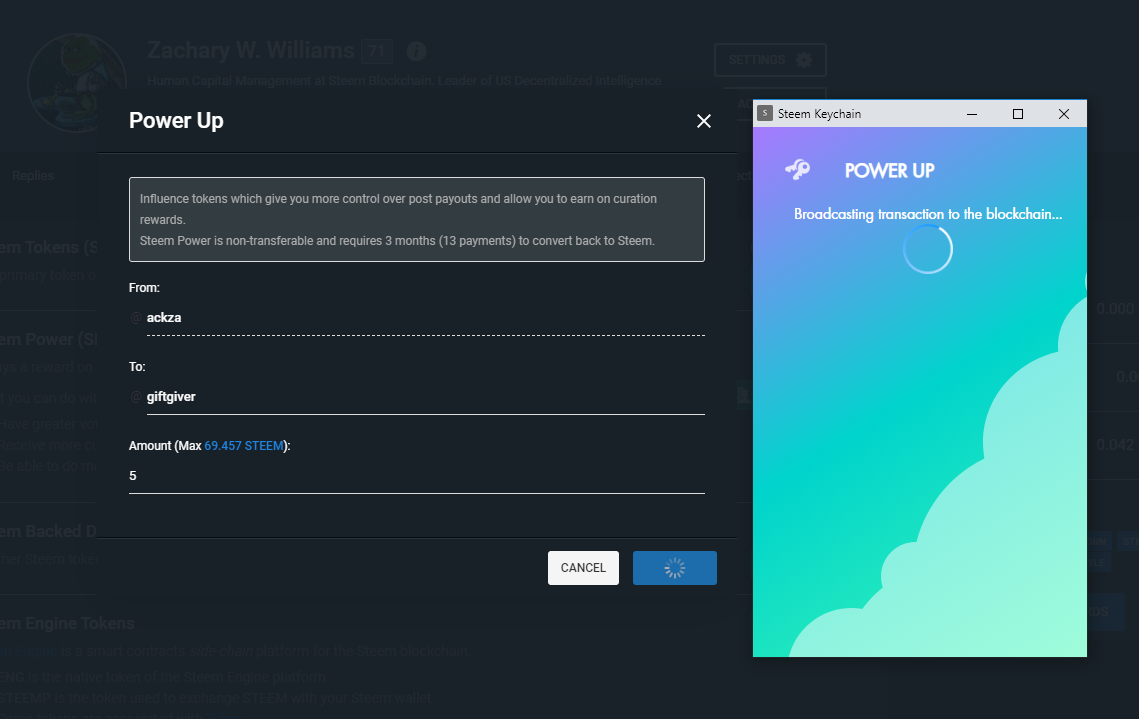Maximize the Steem Keychain window
The image size is (1139, 719).
tap(1018, 114)
